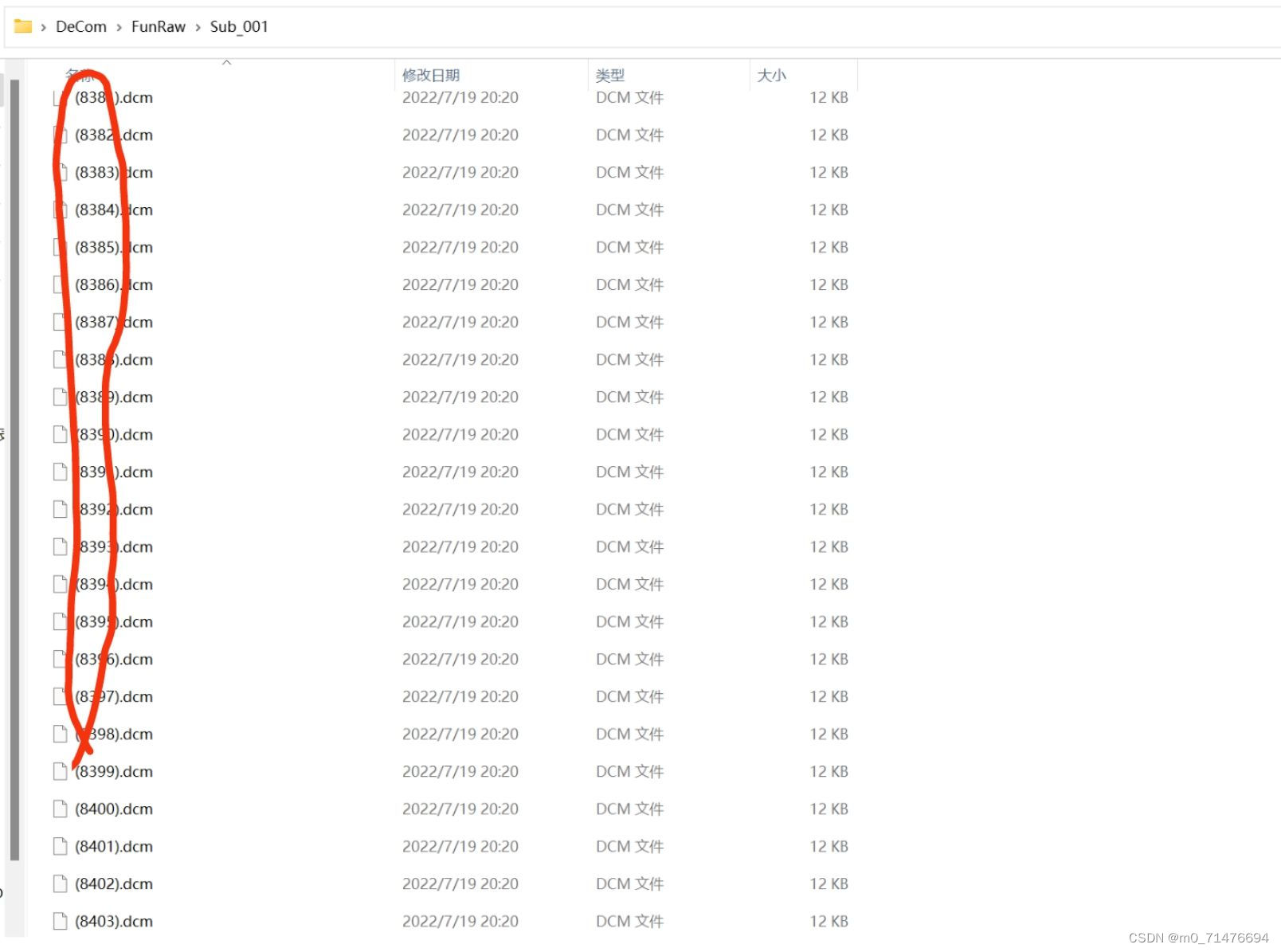Image resolution: width=1281 pixels, height=952 pixels.
Task: Open the FunRaw breadcrumb folder
Action: coord(159,26)
